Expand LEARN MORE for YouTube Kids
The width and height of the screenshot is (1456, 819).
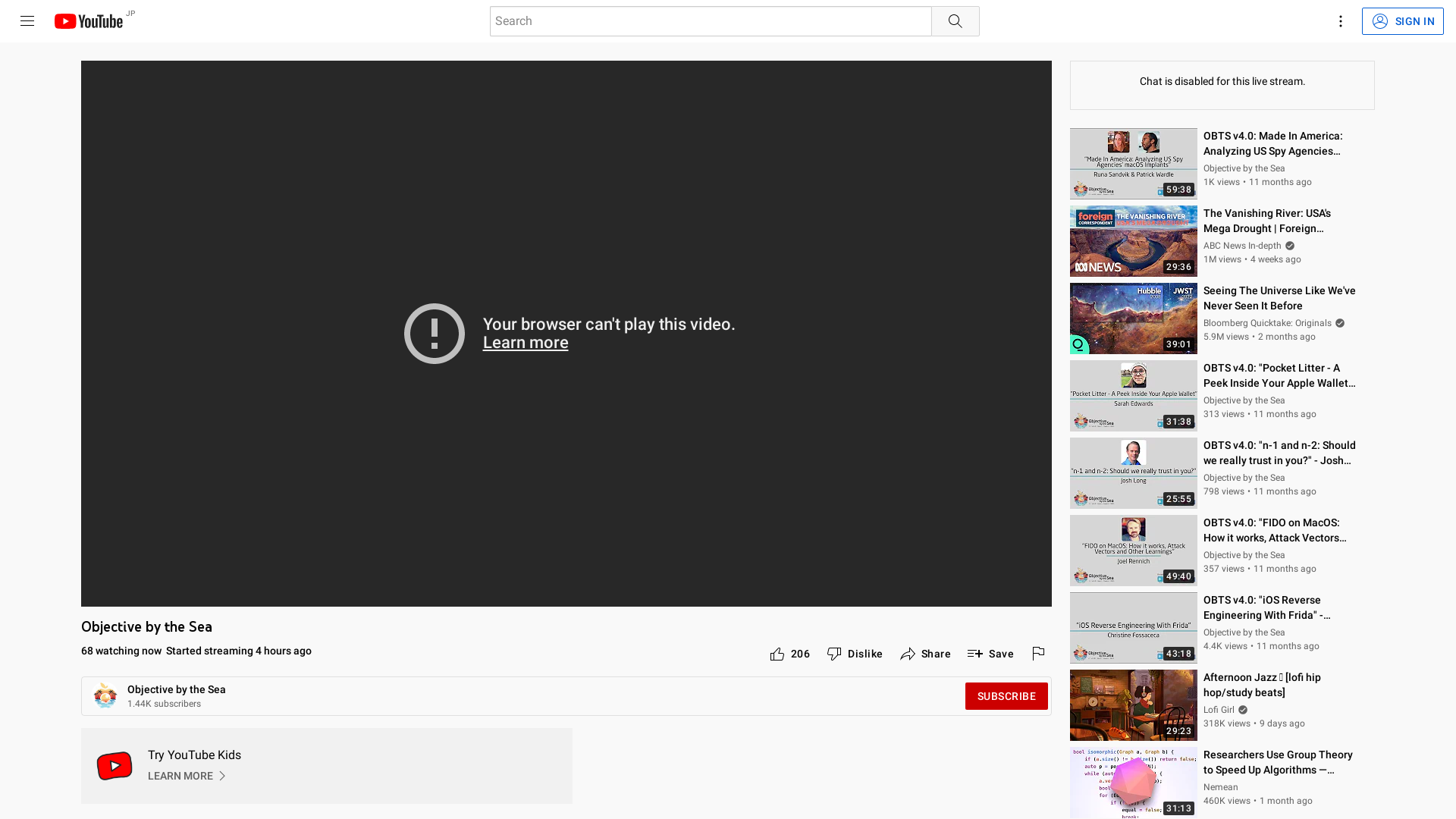(187, 776)
